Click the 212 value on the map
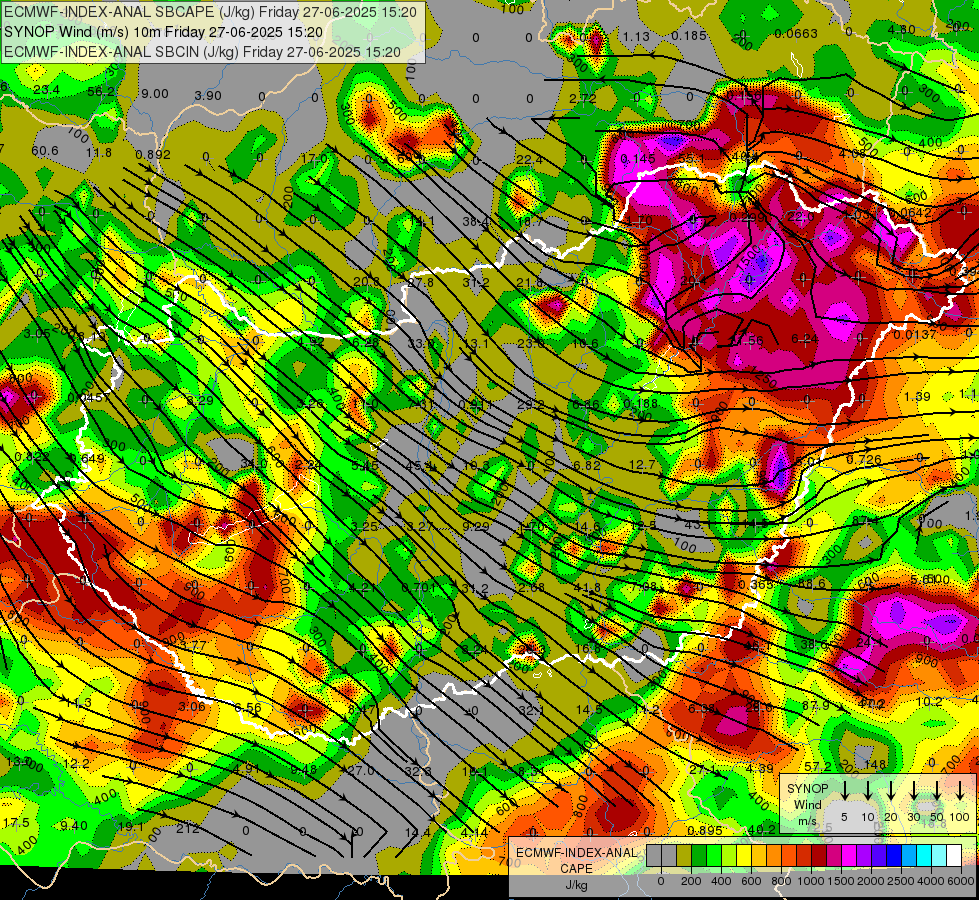The image size is (979, 900). point(187,829)
